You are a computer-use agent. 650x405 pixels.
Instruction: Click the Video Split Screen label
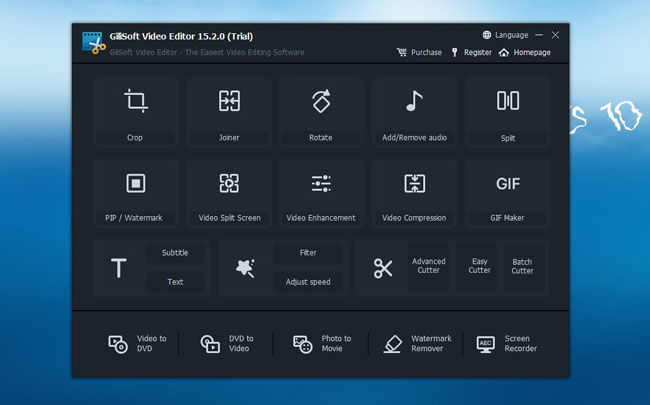coord(229,218)
